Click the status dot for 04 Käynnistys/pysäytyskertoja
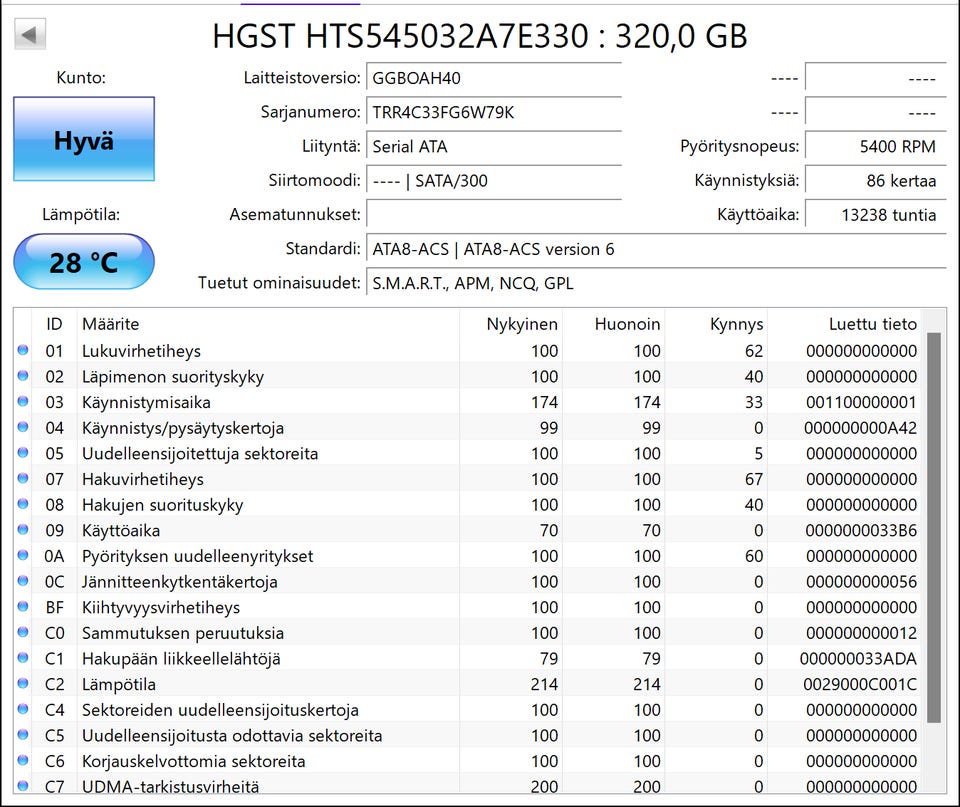The image size is (960, 807). [23, 427]
